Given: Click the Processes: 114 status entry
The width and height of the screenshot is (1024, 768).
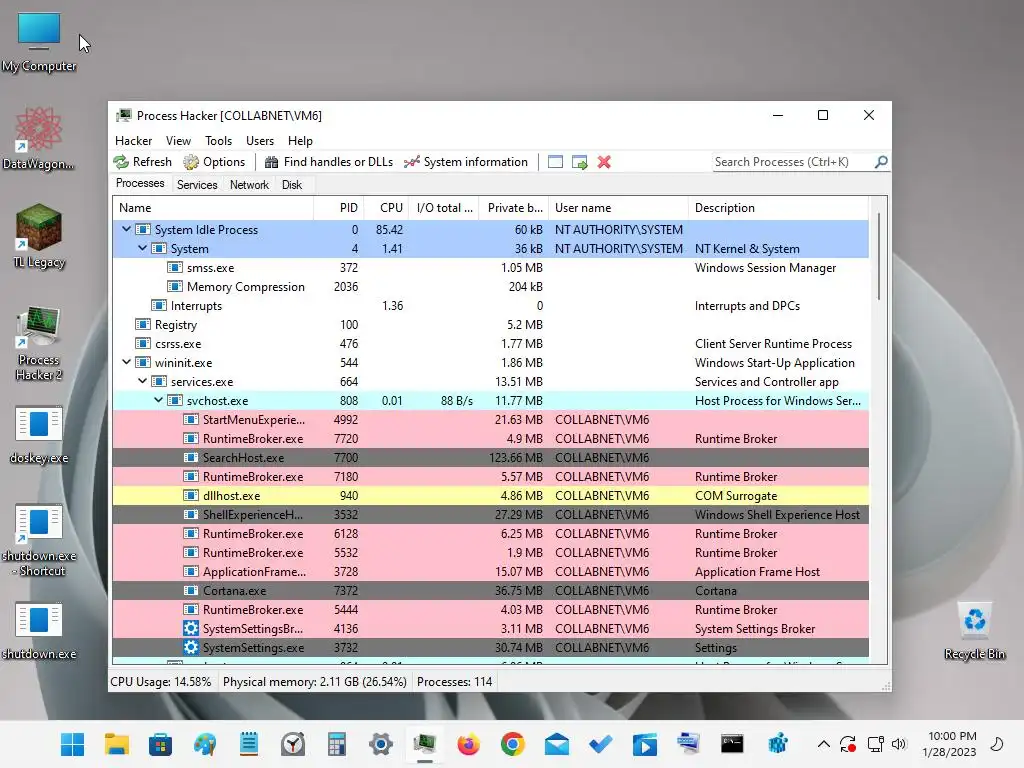Looking at the screenshot, I should pos(455,682).
